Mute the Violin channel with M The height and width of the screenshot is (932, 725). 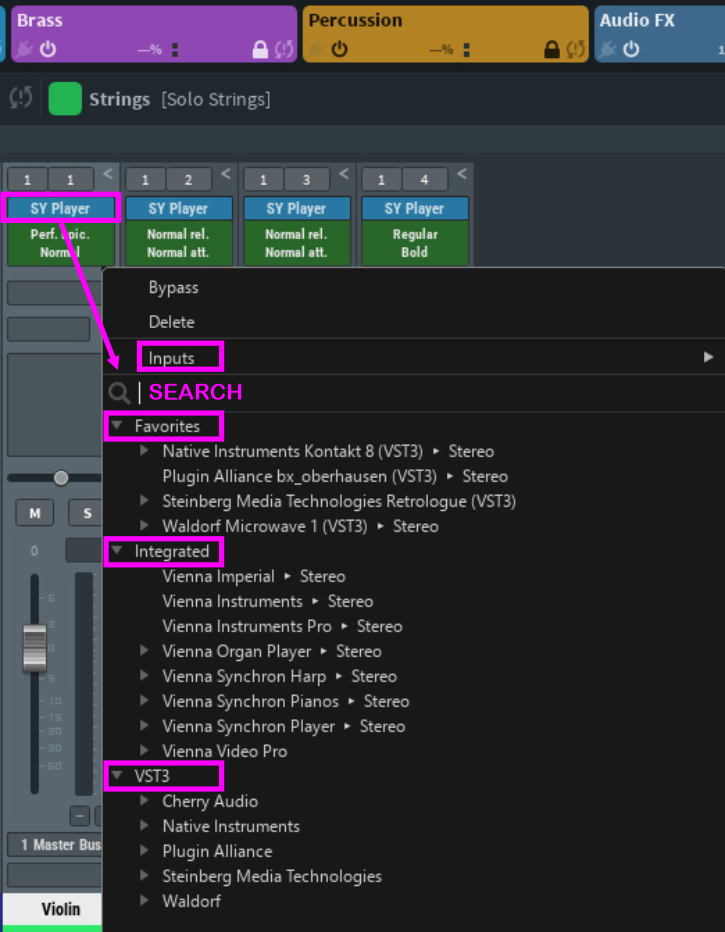tap(35, 513)
